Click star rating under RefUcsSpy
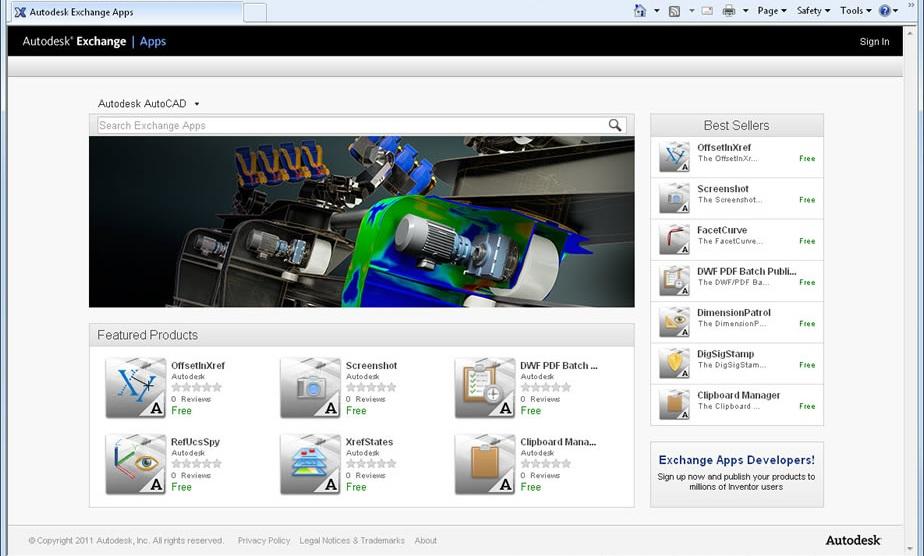924x556 pixels. [x=196, y=464]
